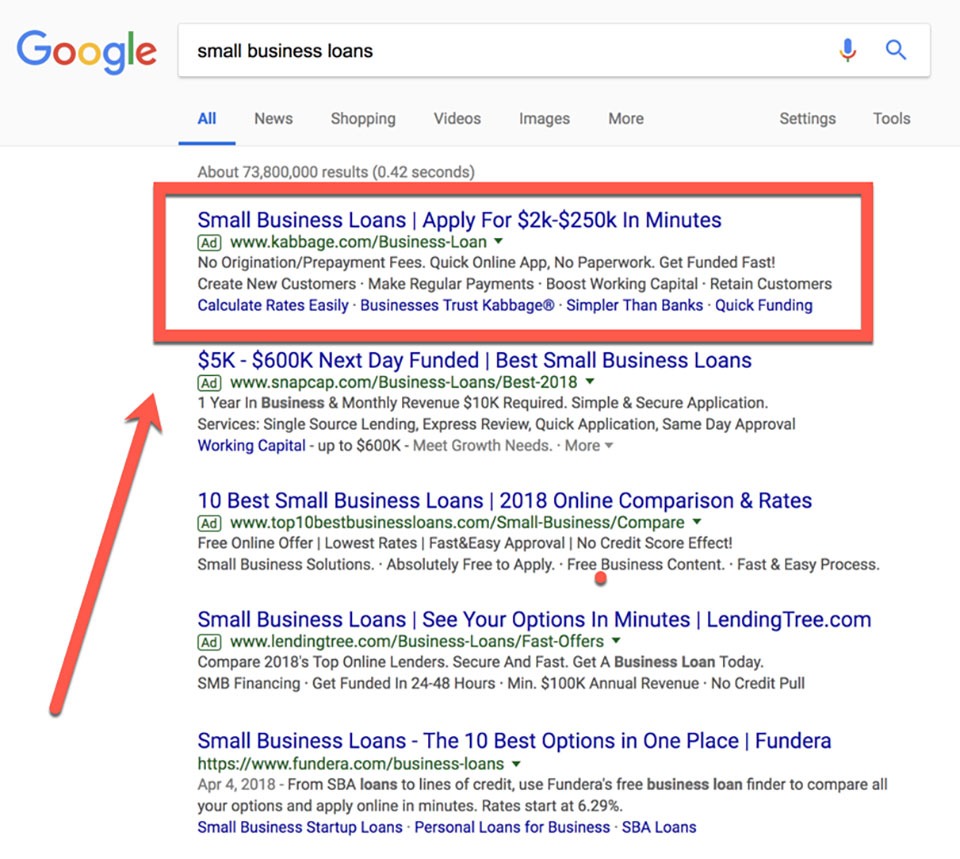Viewport: 960px width, 859px height.
Task: Switch to the Shopping tab
Action: pos(363,118)
